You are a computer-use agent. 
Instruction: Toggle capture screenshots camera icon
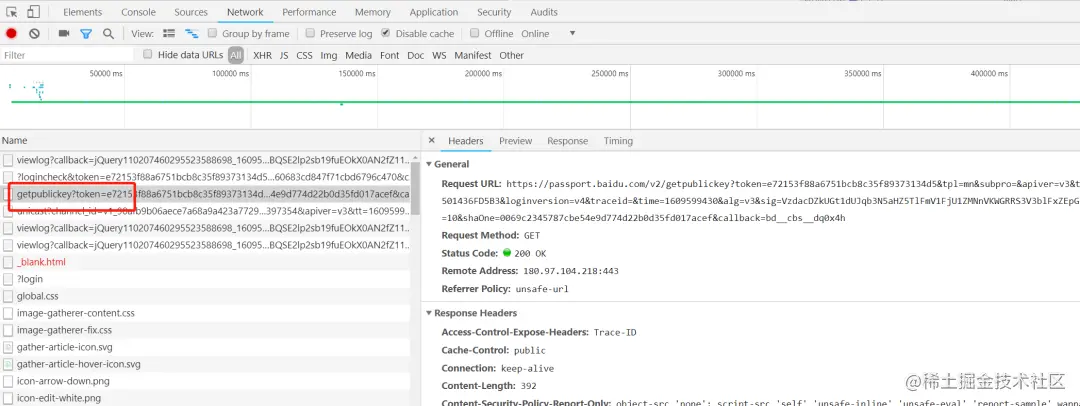[64, 33]
